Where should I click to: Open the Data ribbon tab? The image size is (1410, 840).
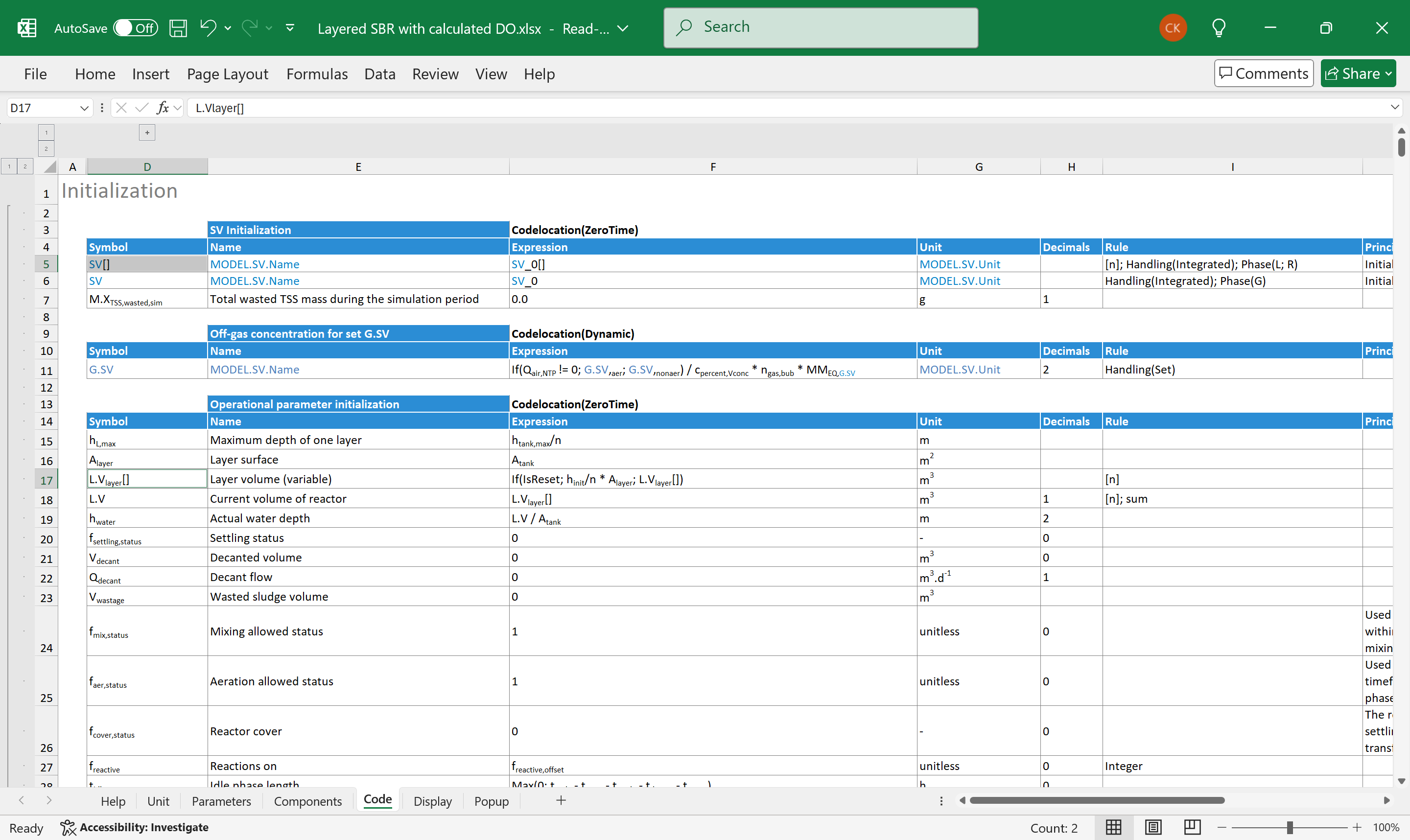coord(380,73)
